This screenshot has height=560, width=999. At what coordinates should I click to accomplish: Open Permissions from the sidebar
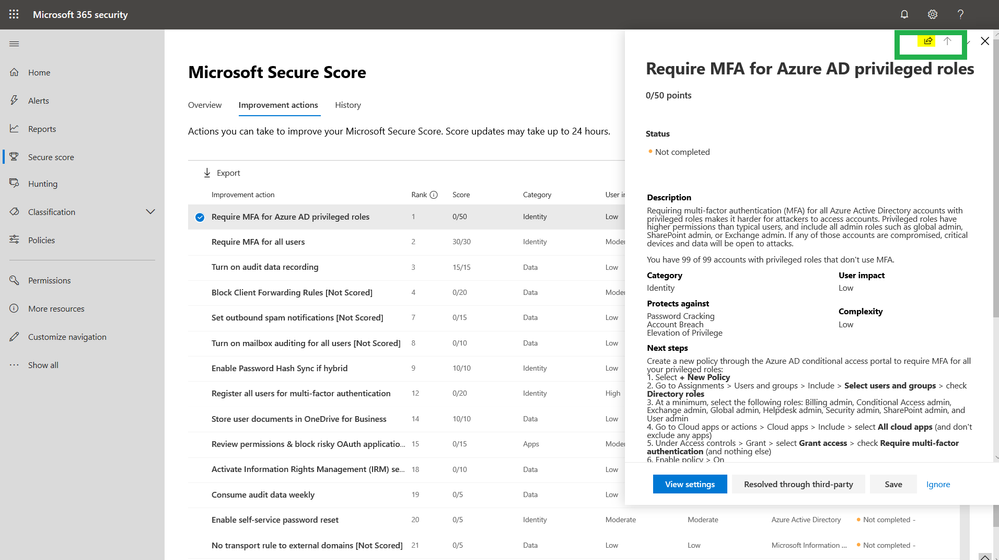[49, 280]
